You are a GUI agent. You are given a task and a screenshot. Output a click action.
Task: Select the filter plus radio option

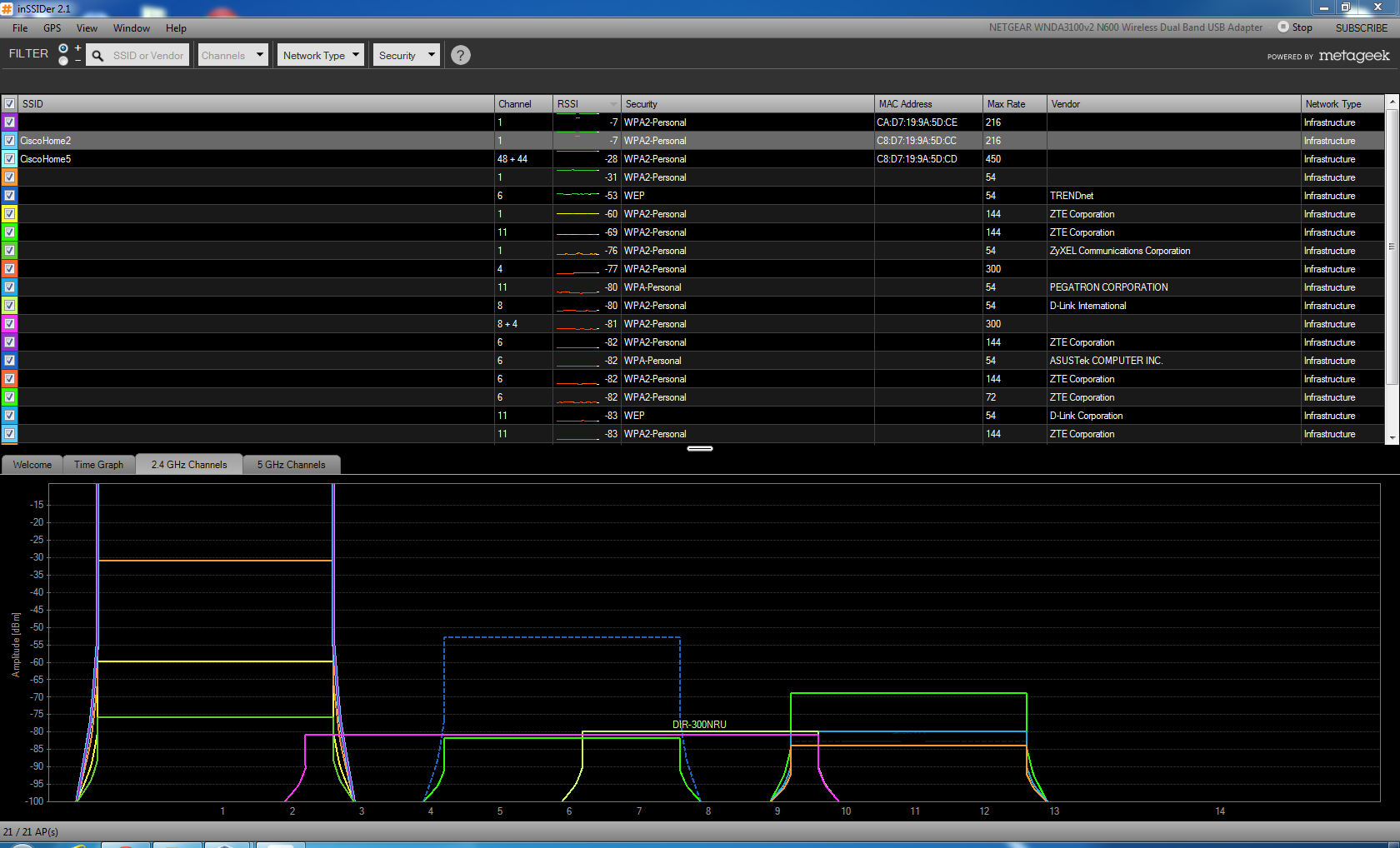(63, 49)
